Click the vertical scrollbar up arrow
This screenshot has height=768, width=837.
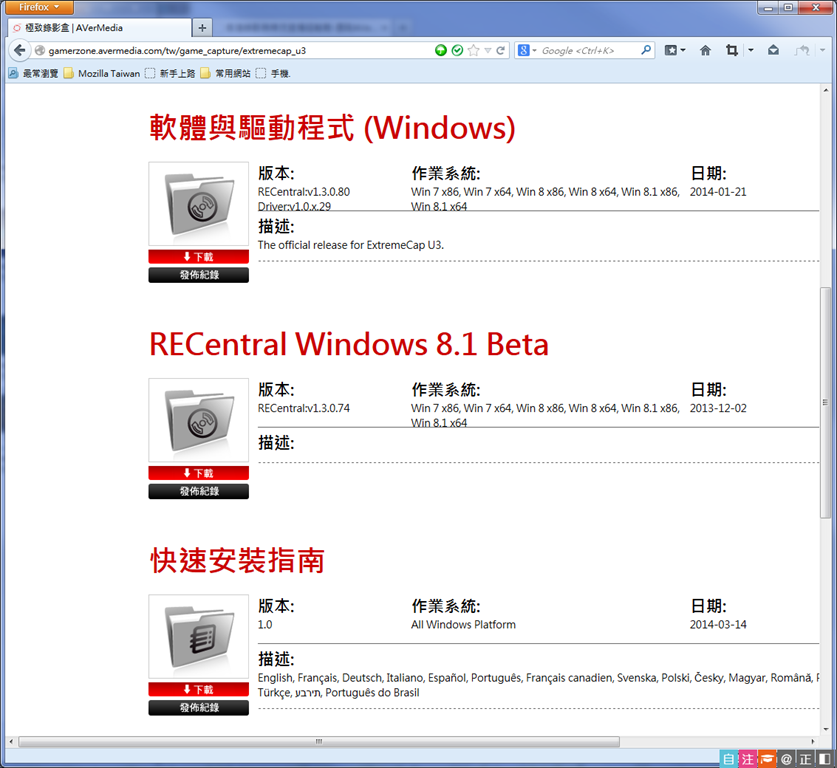pos(825,91)
